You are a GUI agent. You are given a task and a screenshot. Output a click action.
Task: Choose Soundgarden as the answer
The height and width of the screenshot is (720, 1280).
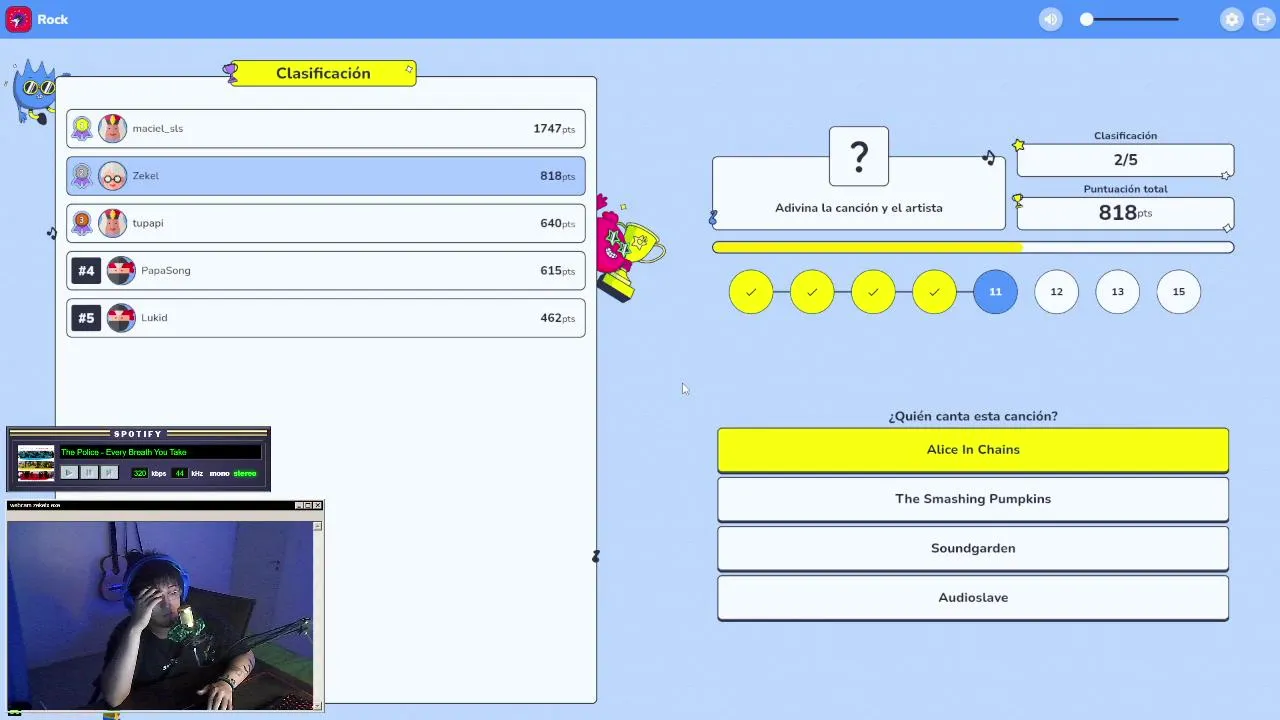pyautogui.click(x=973, y=548)
